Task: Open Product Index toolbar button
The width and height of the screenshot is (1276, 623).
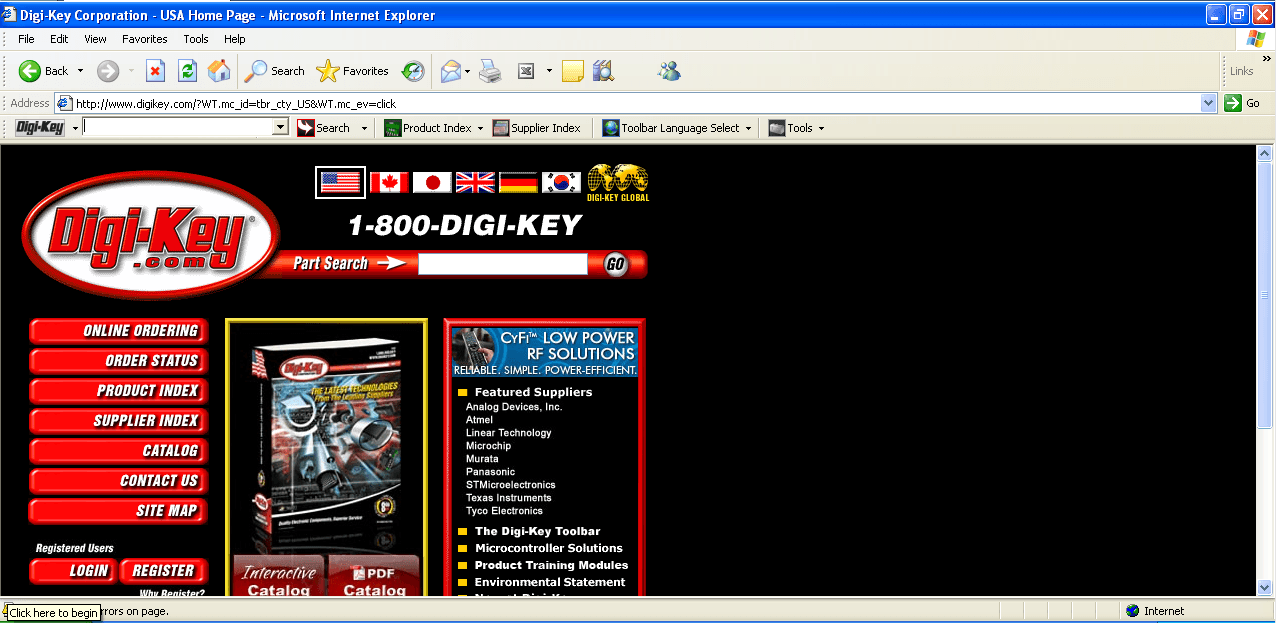Action: pos(427,128)
